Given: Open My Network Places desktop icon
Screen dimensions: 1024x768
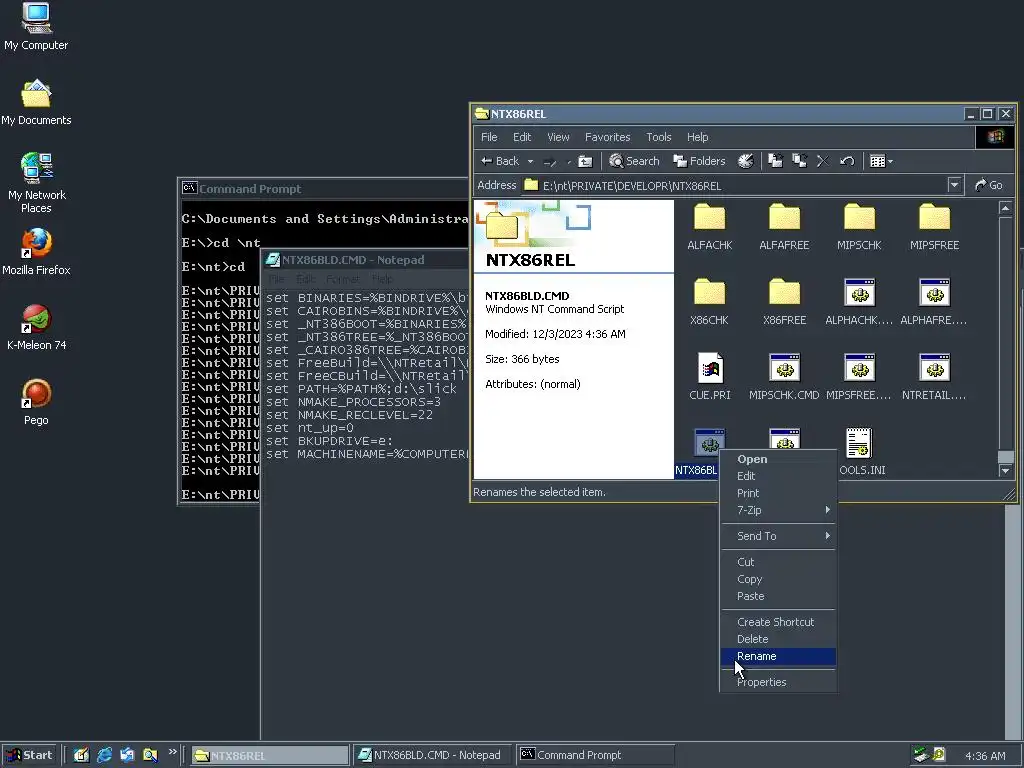Looking at the screenshot, I should [x=37, y=183].
